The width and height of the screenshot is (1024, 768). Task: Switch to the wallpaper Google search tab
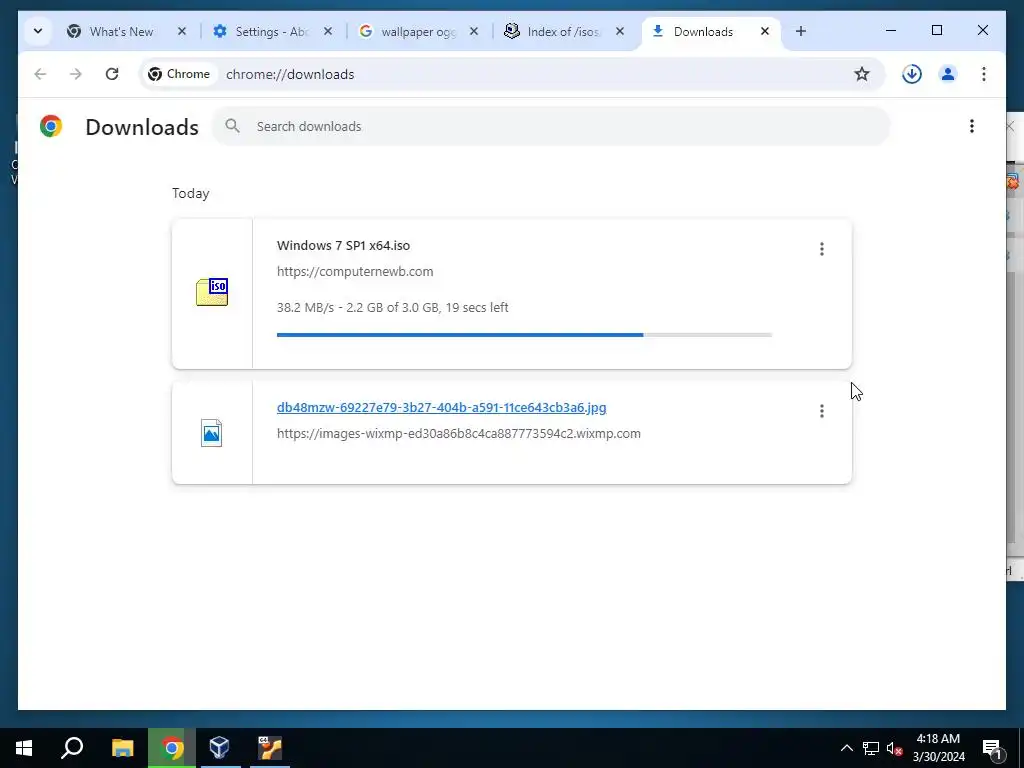click(419, 31)
